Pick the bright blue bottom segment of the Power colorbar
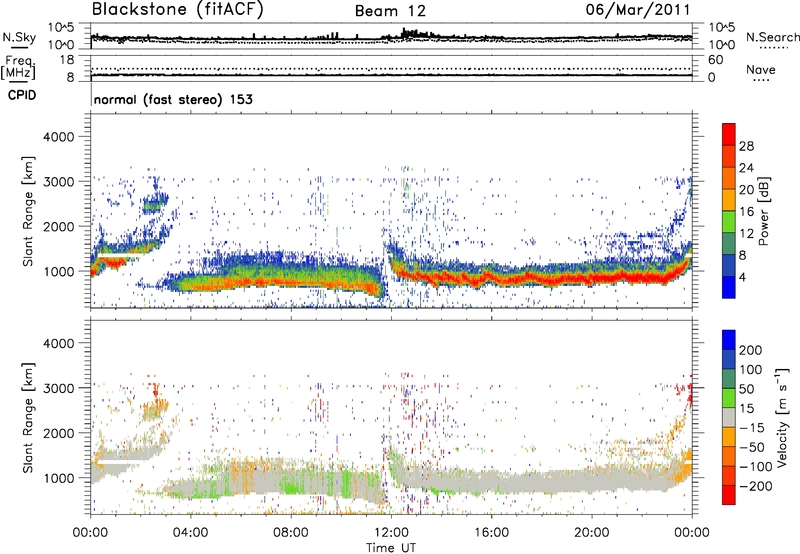Image resolution: width=800 pixels, height=554 pixels. click(729, 288)
